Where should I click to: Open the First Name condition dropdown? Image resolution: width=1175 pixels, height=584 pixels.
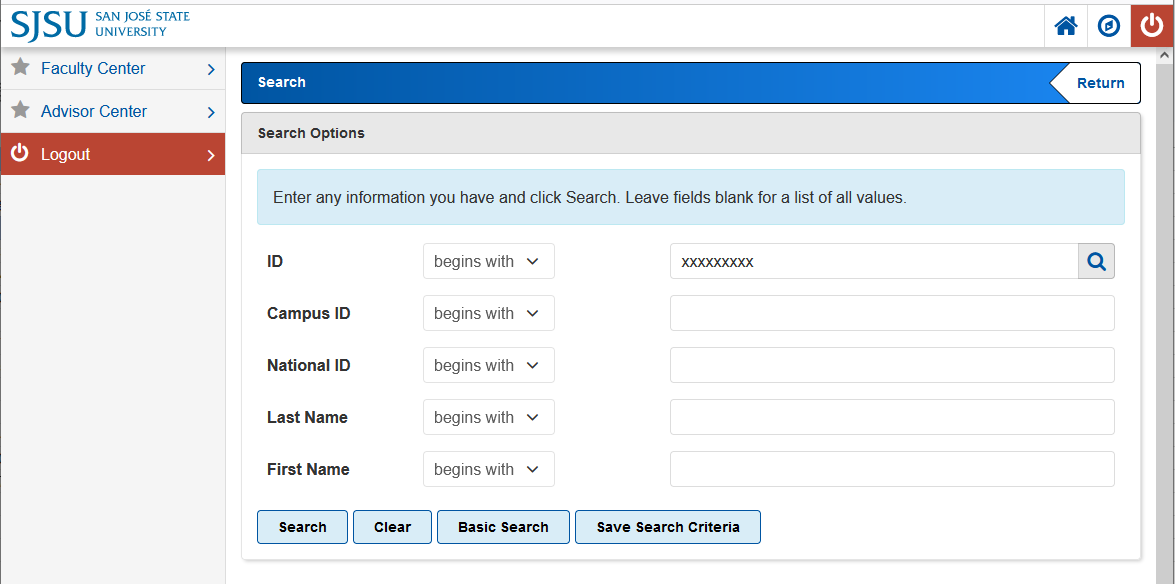coord(489,469)
